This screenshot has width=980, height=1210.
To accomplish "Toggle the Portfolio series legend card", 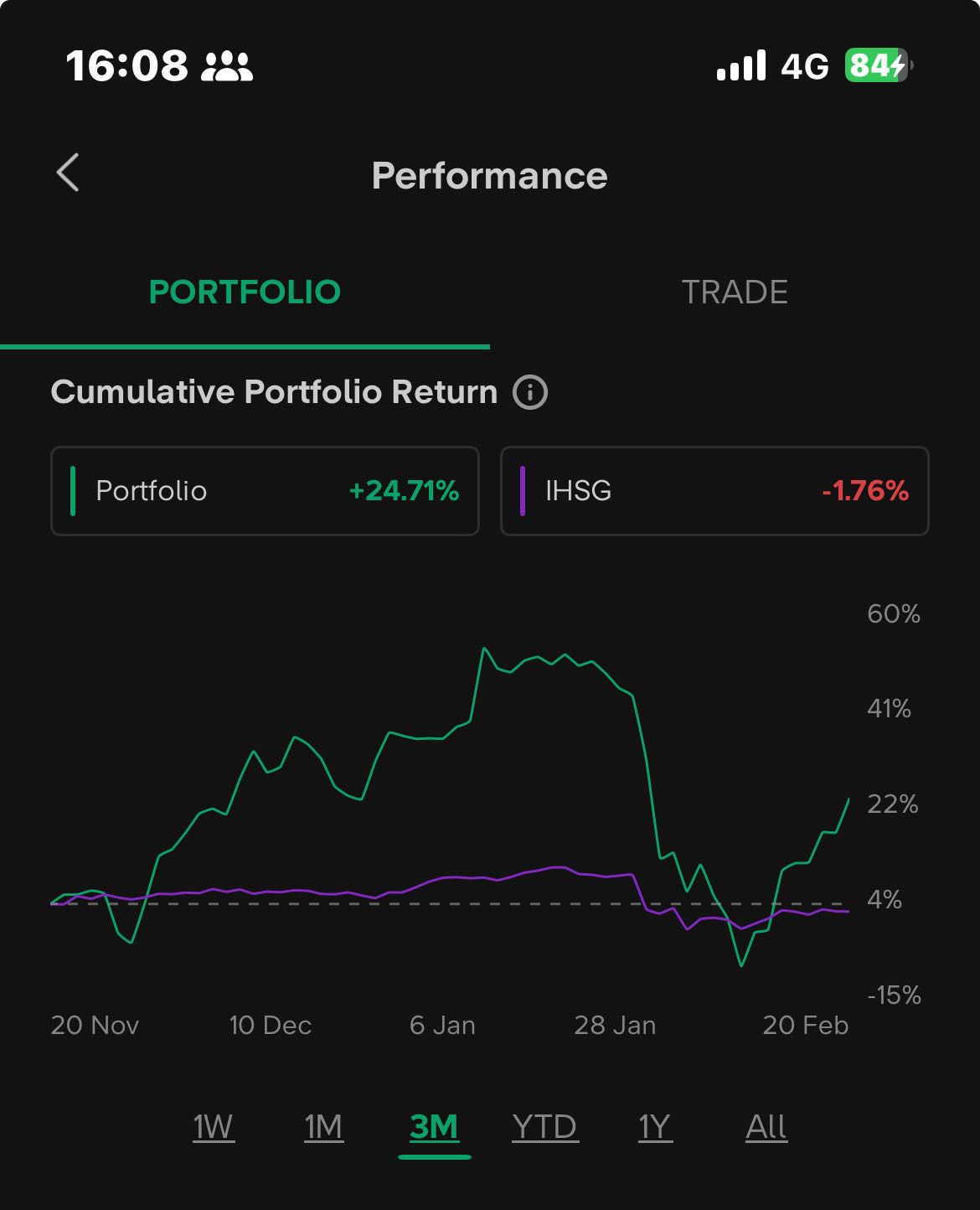I will tap(265, 491).
